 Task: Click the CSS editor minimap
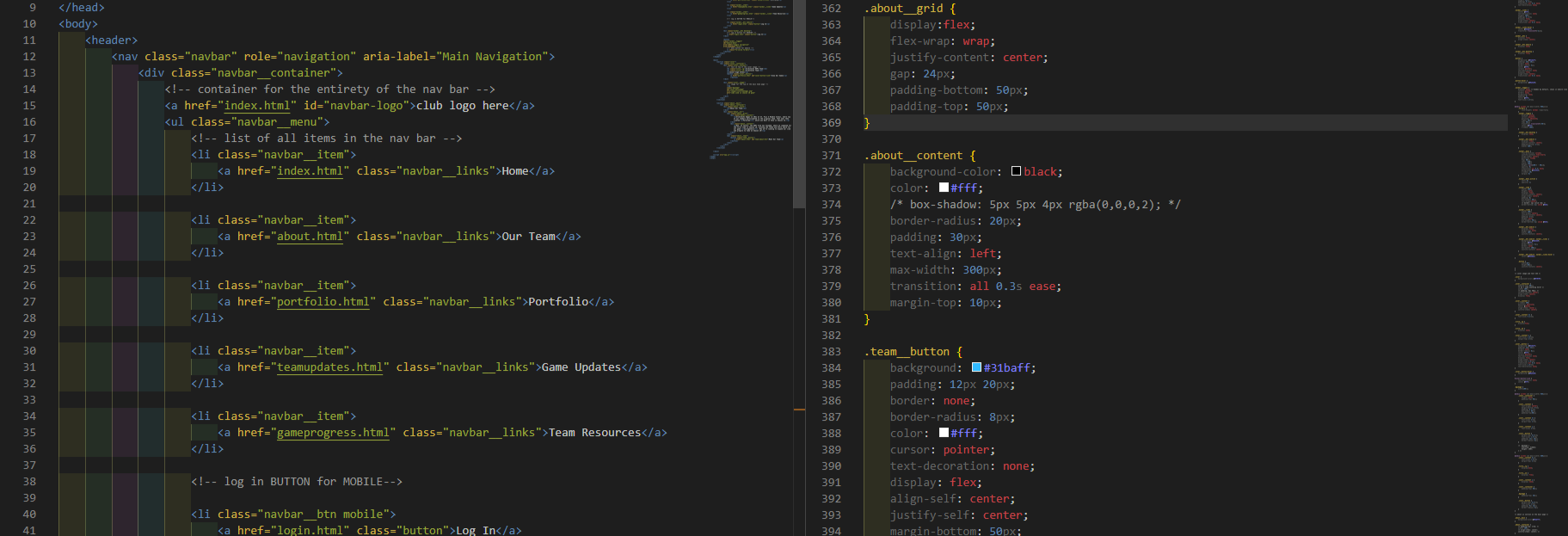pos(1540,267)
